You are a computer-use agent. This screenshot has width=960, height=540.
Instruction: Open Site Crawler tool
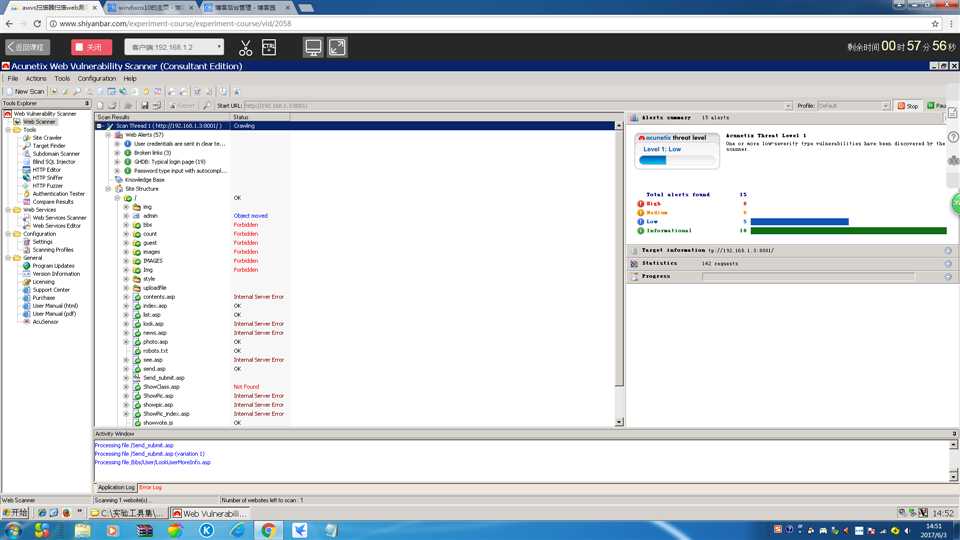point(47,138)
